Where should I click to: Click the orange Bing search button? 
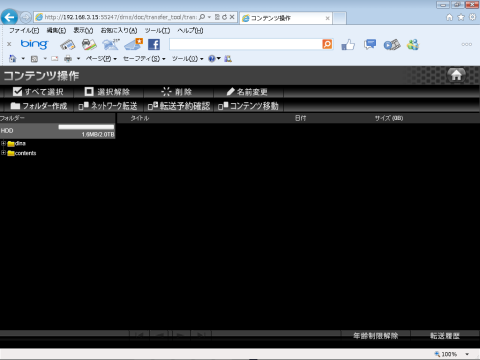327,44
